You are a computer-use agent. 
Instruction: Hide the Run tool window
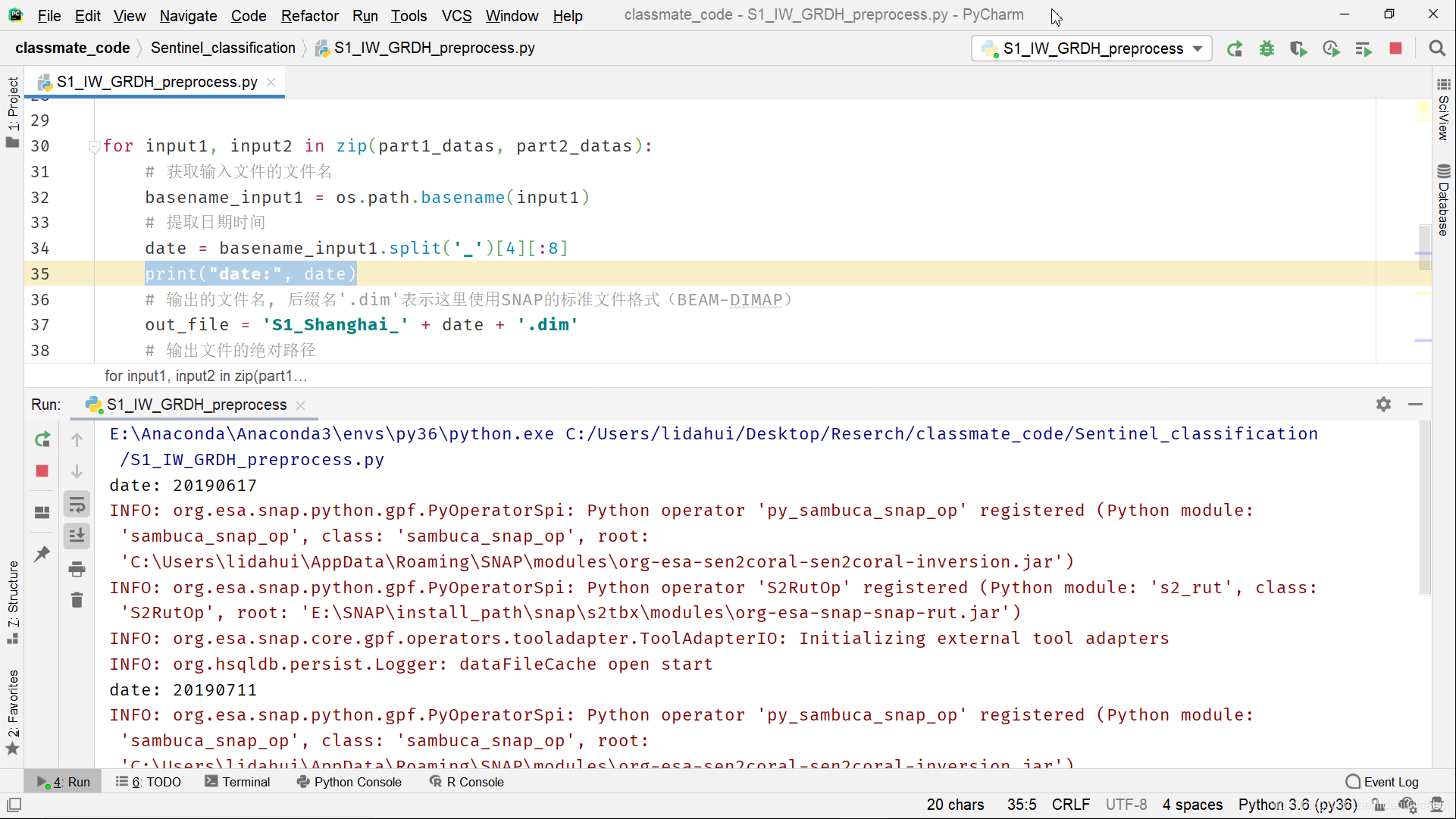pos(1415,405)
